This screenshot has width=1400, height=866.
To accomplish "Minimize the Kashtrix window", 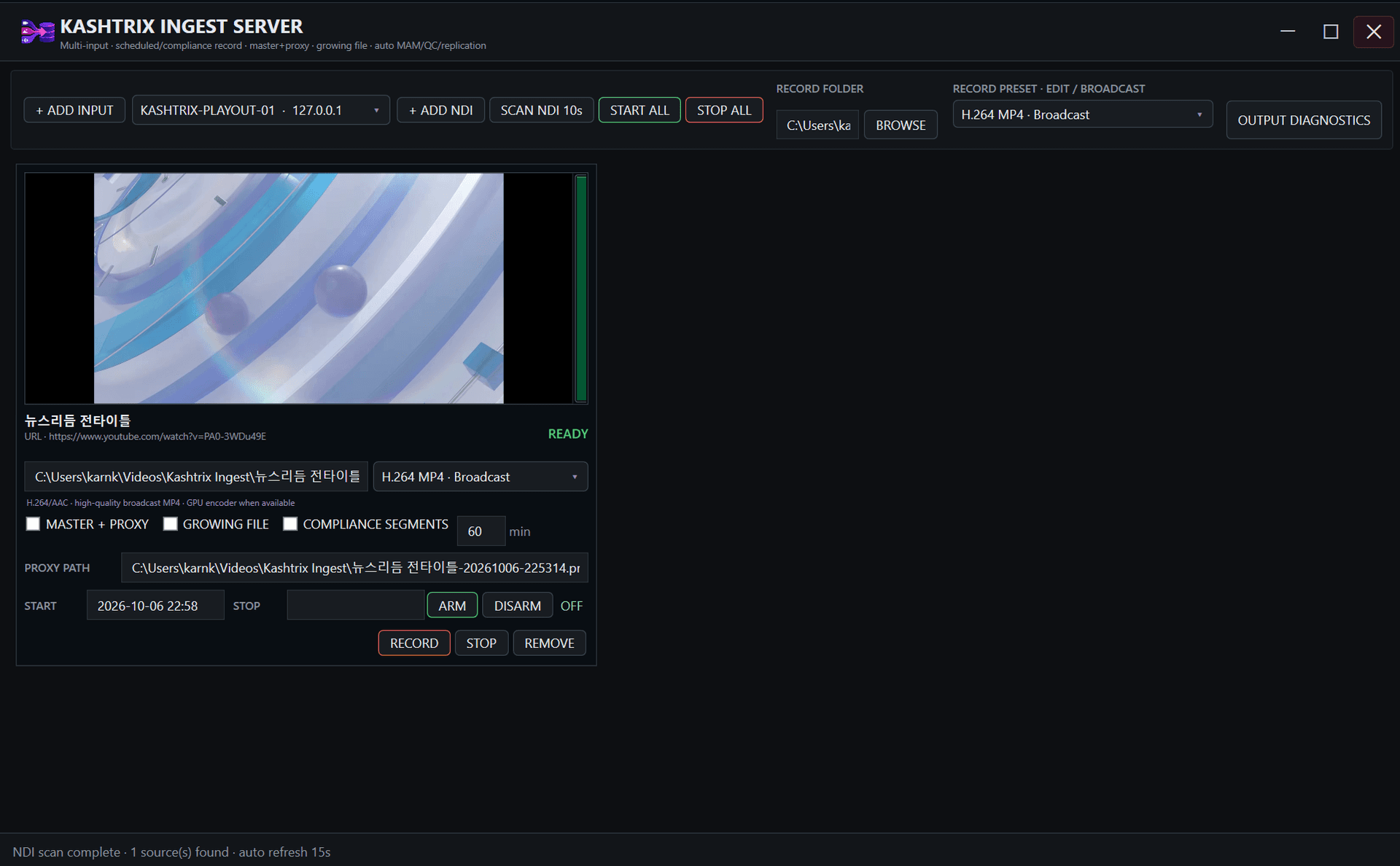I will click(x=1288, y=31).
